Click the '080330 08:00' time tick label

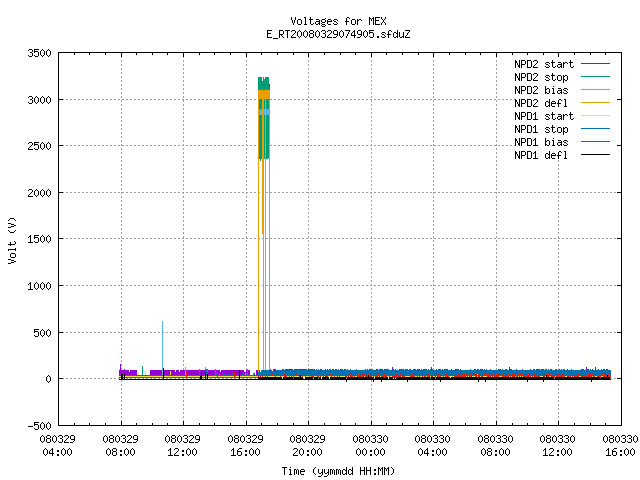pos(495,446)
